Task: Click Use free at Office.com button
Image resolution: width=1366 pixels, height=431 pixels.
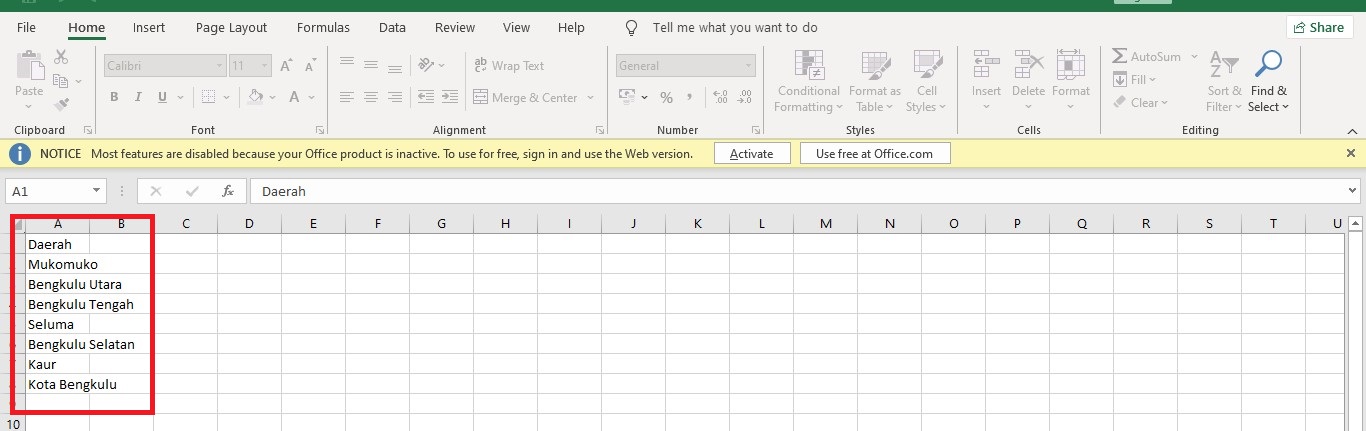Action: tap(874, 154)
